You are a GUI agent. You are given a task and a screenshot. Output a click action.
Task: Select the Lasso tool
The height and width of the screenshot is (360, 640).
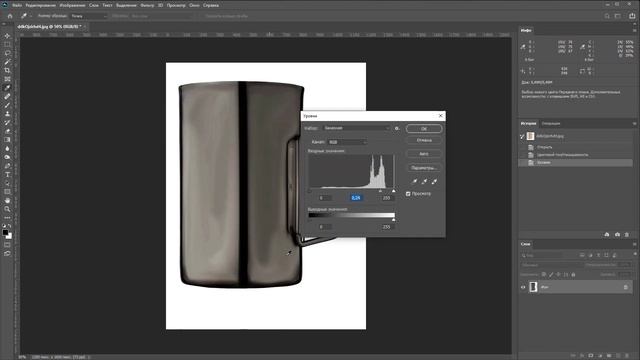(x=7, y=53)
